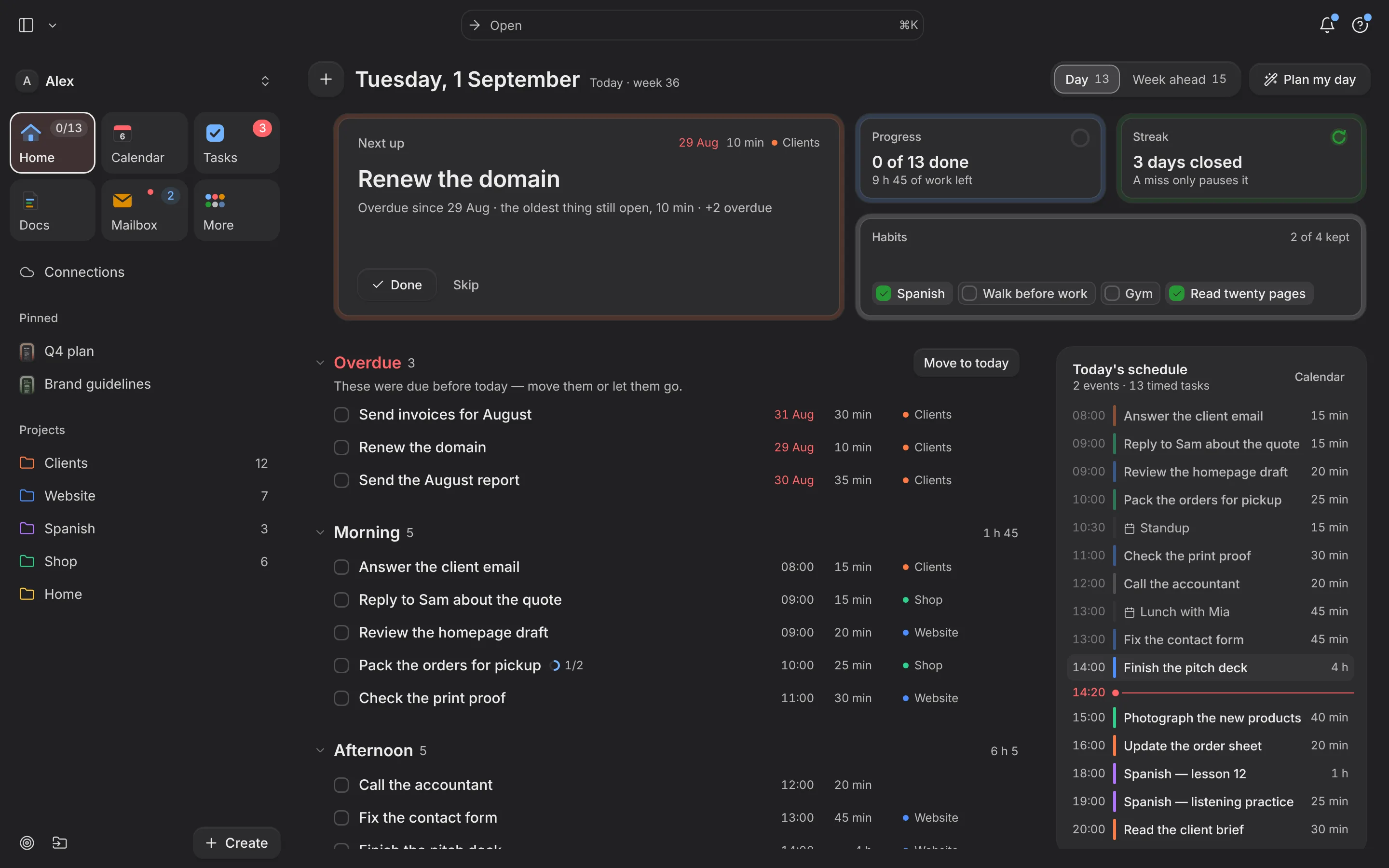Select the Home tile in sidebar
1389x868 pixels.
[x=52, y=143]
